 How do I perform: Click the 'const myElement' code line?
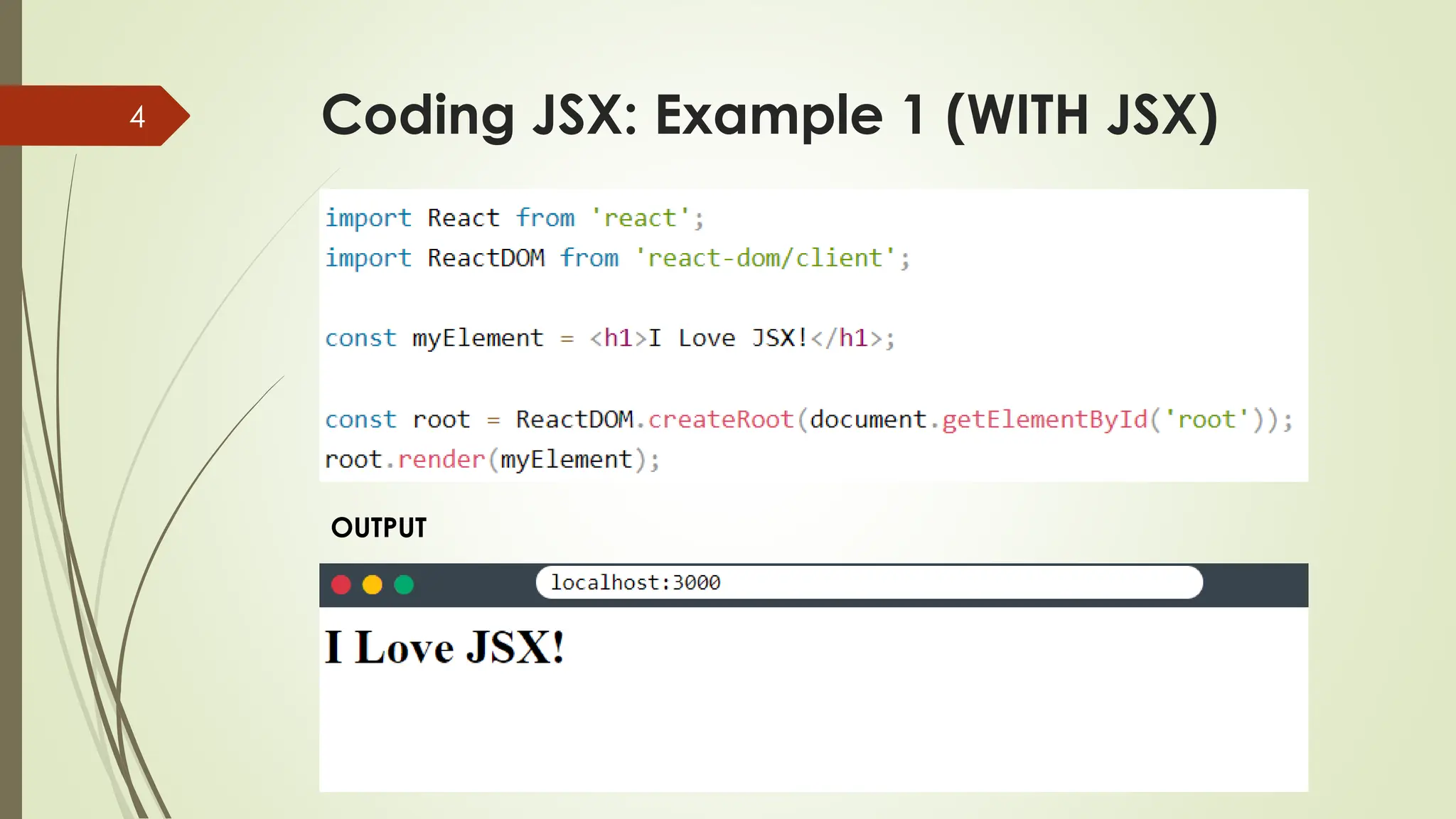click(x=610, y=338)
